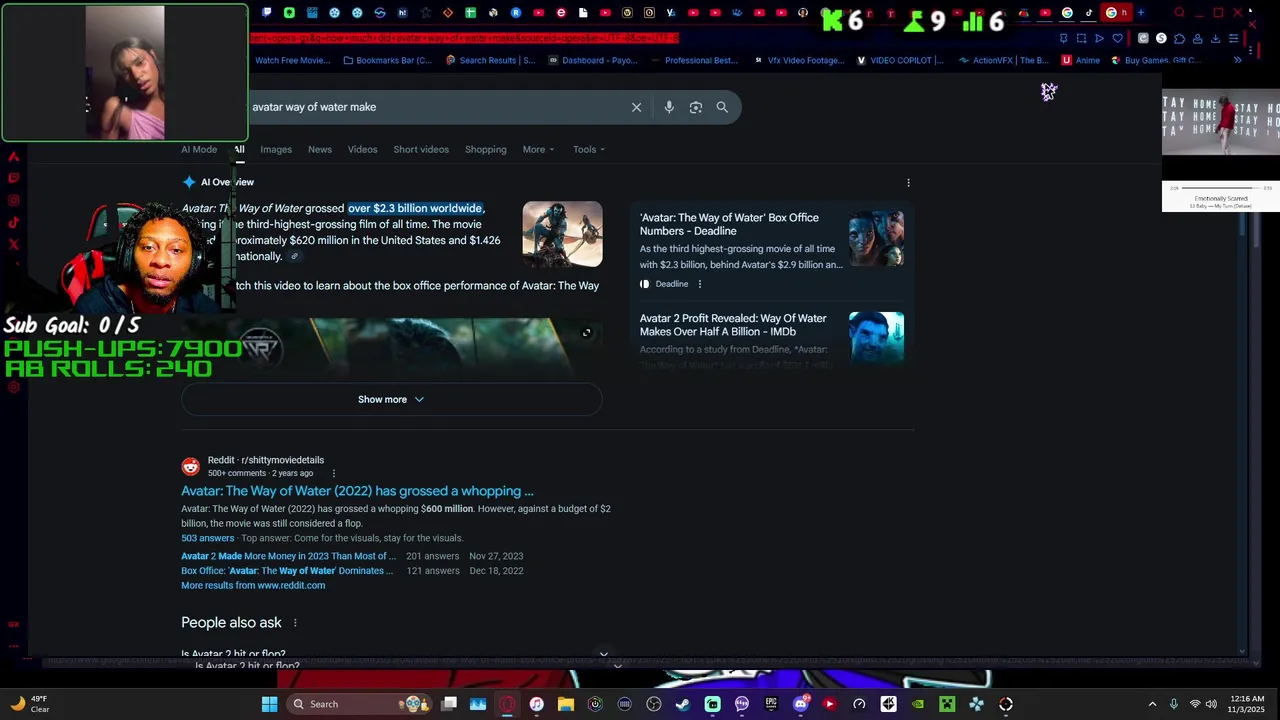Open Task View from the taskbar
The width and height of the screenshot is (1280, 720).
[449, 704]
